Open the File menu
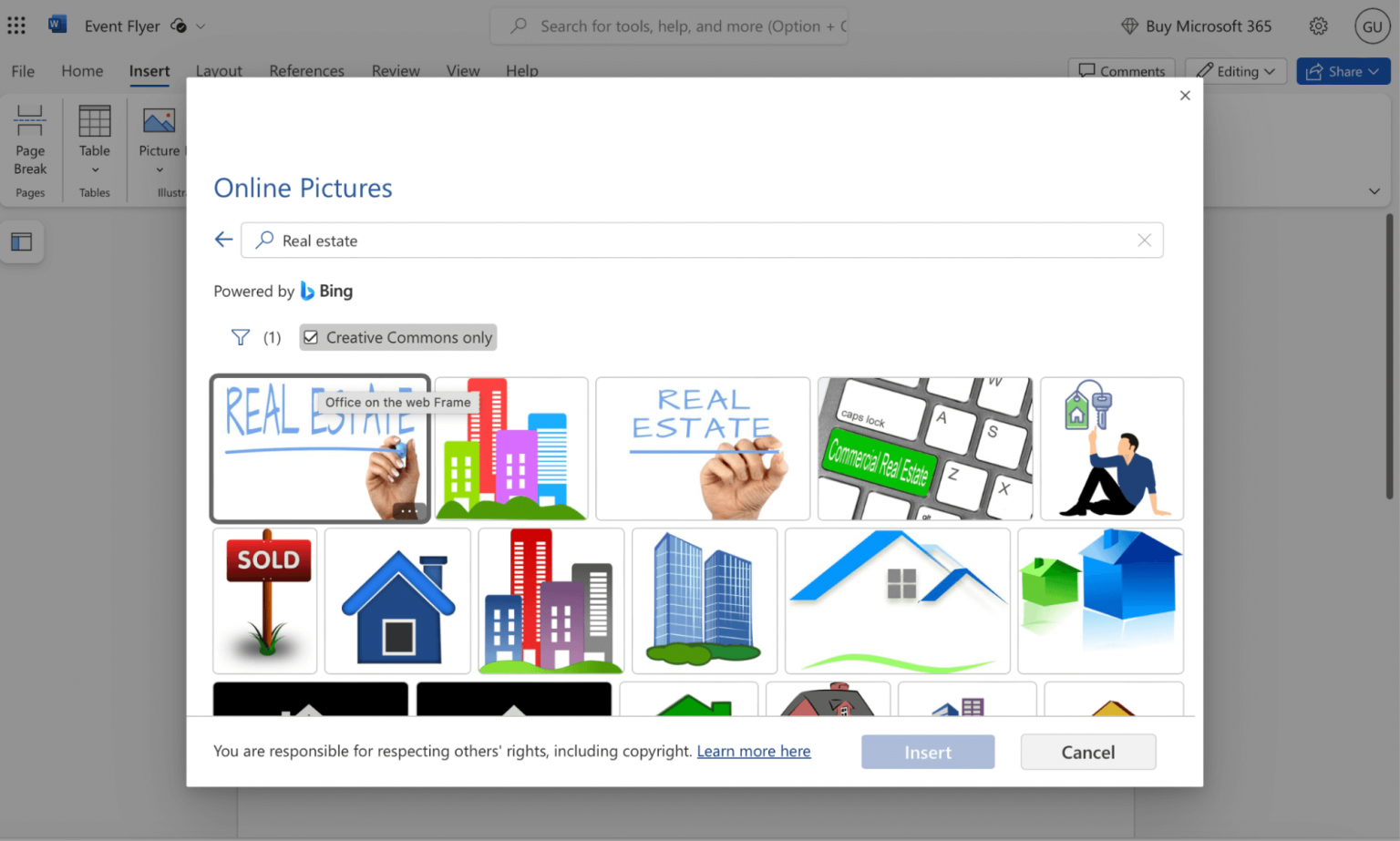1400x841 pixels. click(23, 71)
